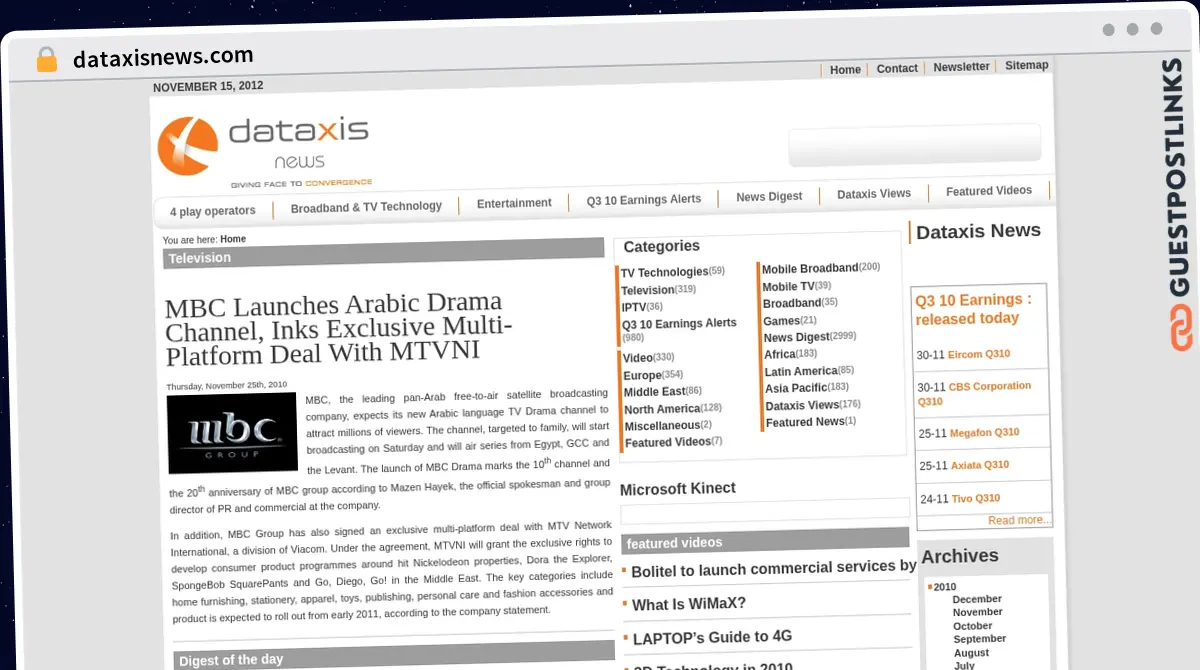Open the Sitemap link
The height and width of the screenshot is (670, 1200).
tap(1027, 65)
